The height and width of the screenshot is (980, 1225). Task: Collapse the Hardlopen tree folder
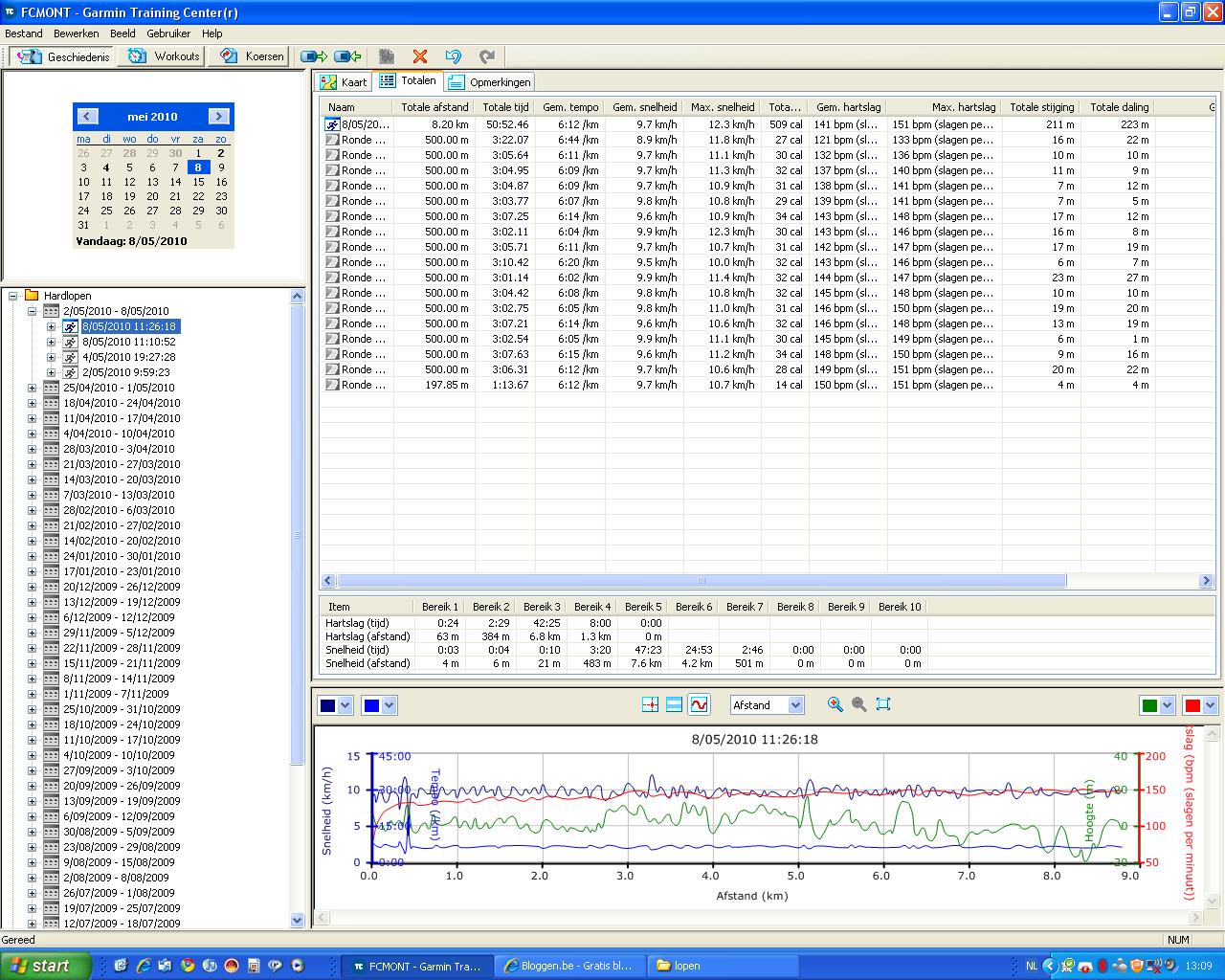pos(13,296)
